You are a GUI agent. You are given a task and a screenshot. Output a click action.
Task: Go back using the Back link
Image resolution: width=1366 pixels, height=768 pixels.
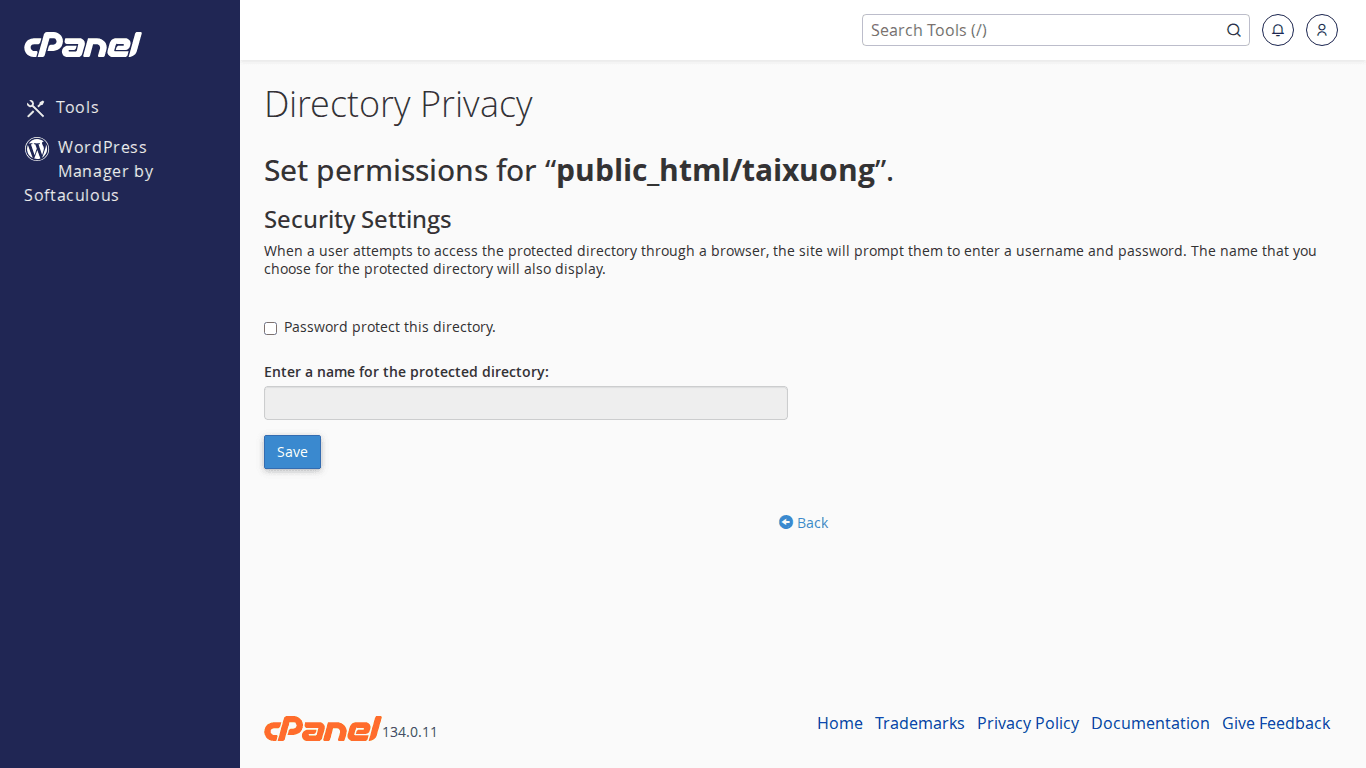[x=812, y=523]
